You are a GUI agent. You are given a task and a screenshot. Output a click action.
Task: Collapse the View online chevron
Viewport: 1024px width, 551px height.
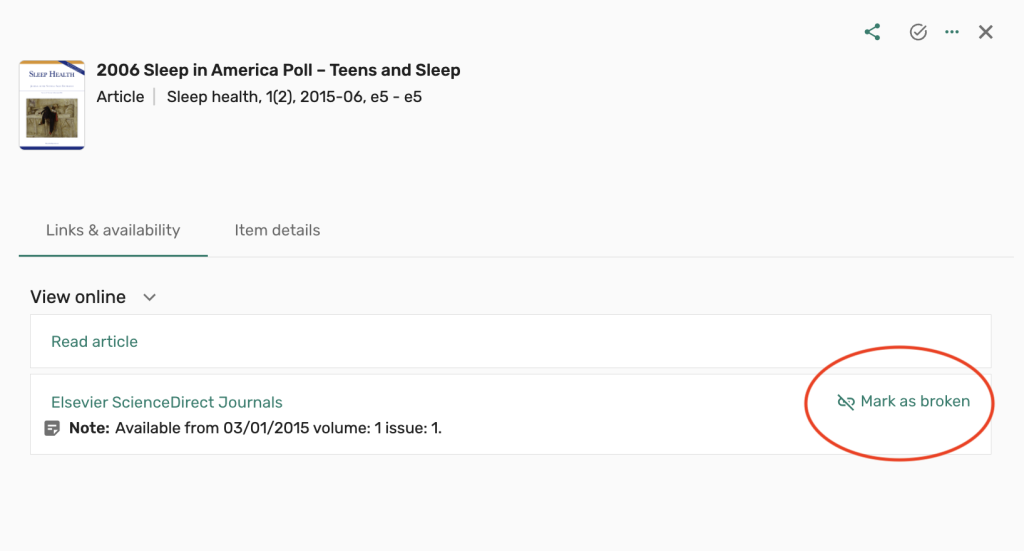[x=150, y=297]
